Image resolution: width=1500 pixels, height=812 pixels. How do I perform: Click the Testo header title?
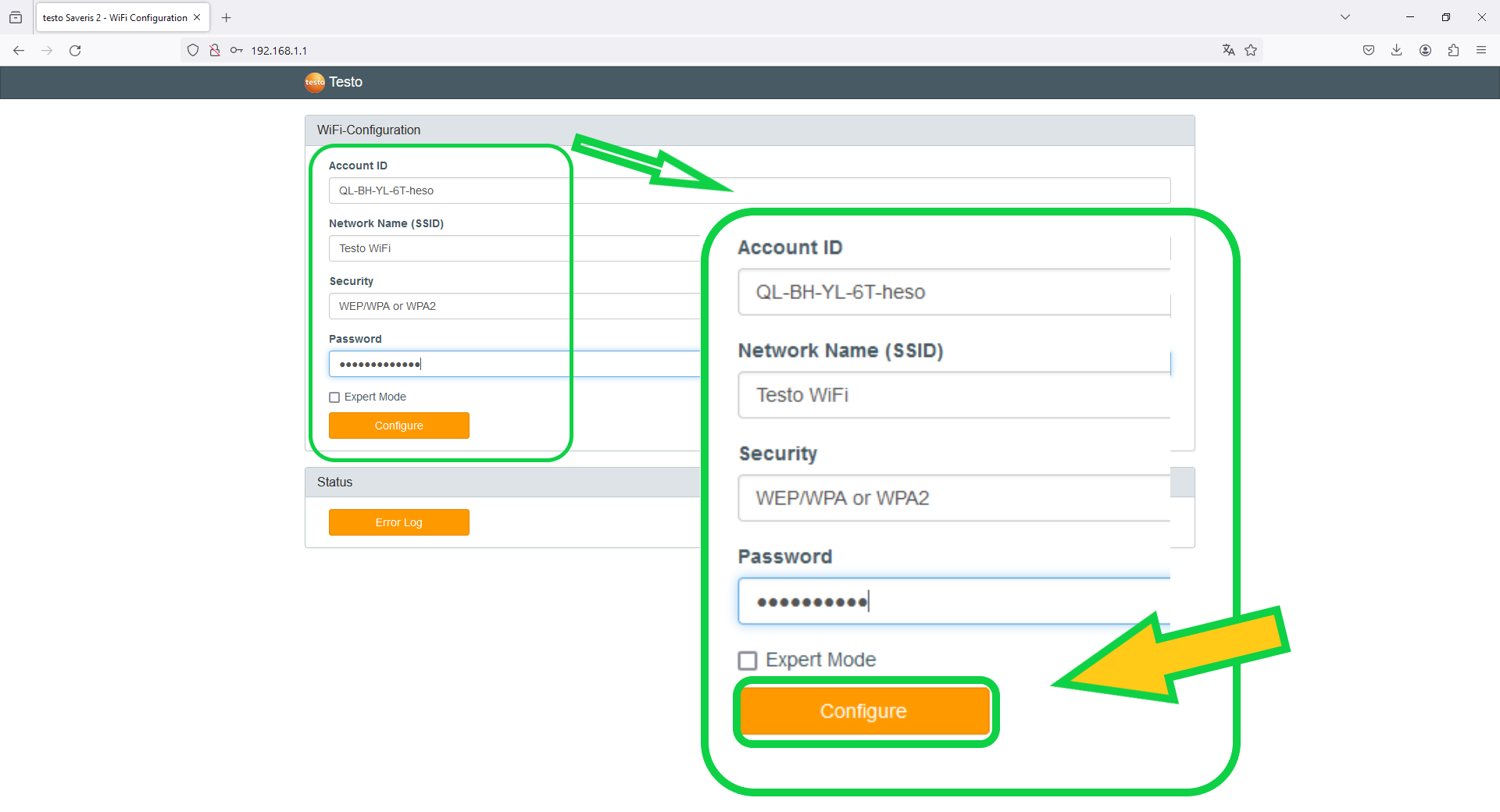tap(345, 82)
